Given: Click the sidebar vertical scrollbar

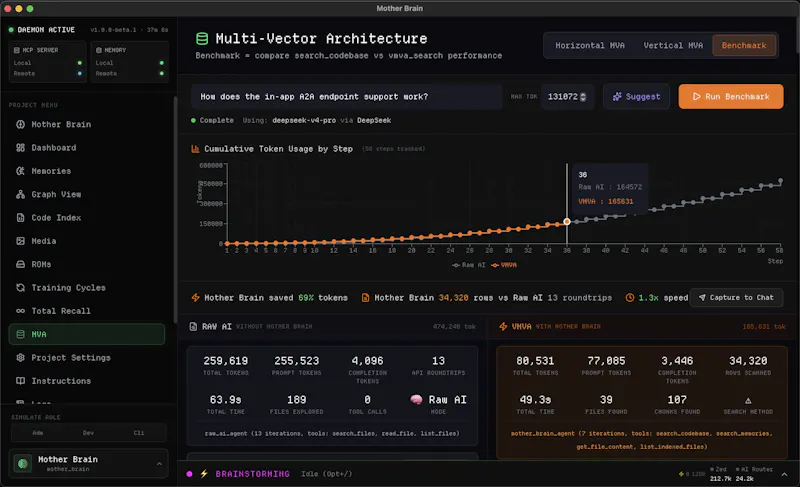Looking at the screenshot, I should click(x=176, y=209).
